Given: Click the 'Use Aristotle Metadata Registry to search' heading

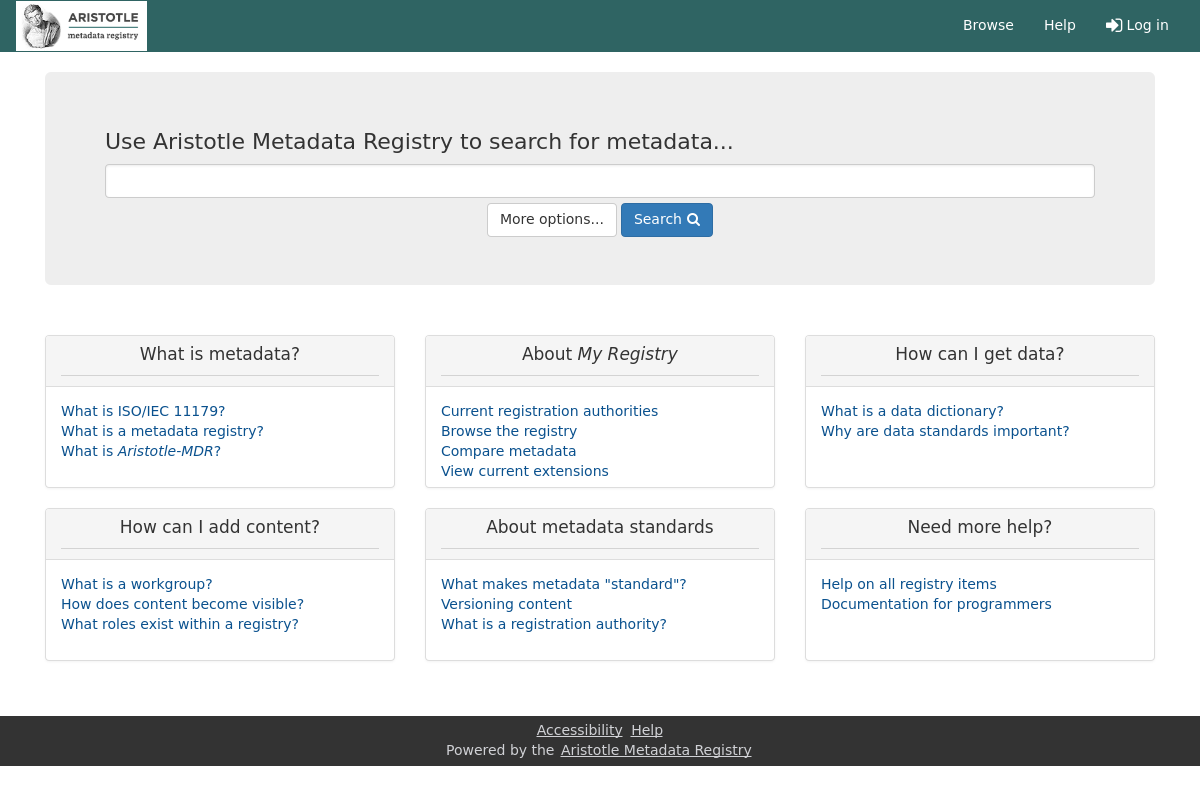Looking at the screenshot, I should (x=419, y=142).
